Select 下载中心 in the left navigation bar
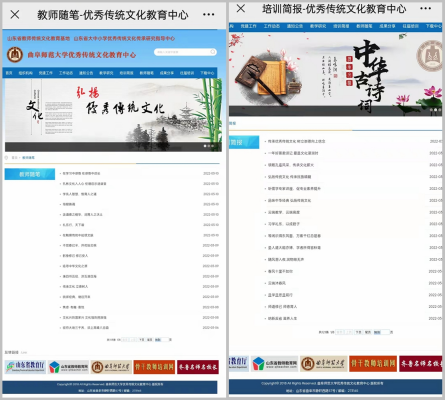 [x=207, y=73]
